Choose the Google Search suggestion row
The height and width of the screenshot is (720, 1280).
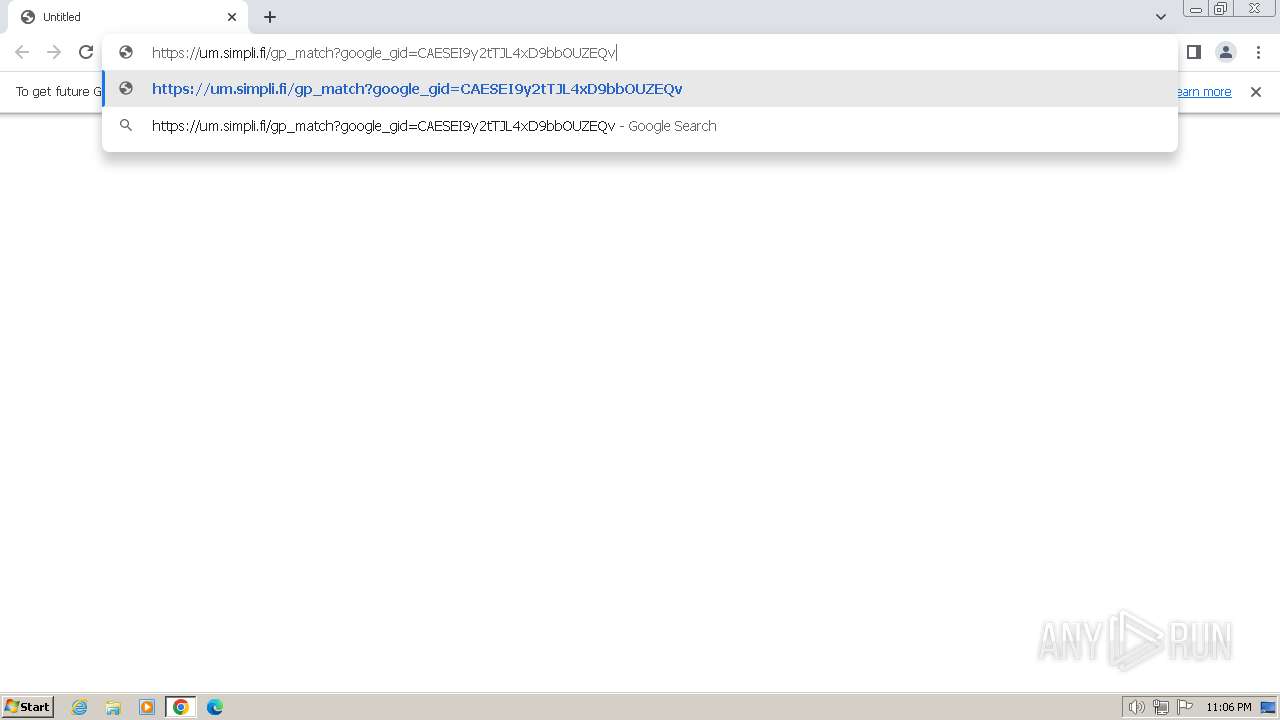[x=640, y=126]
